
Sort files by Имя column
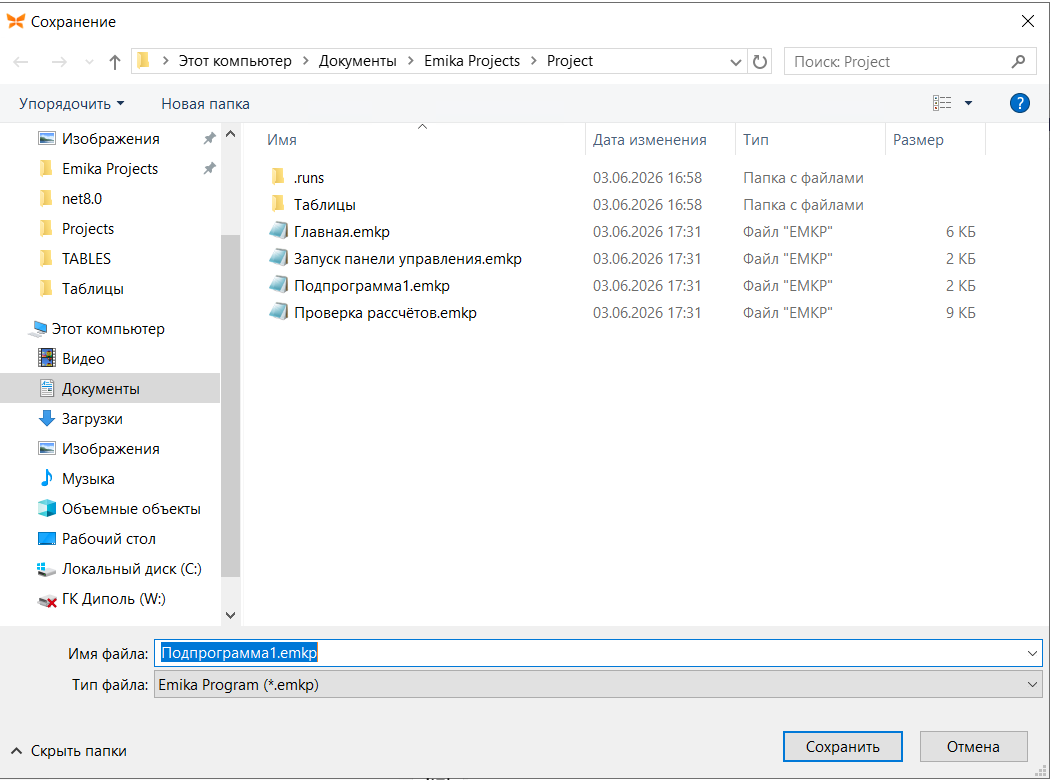pyautogui.click(x=281, y=140)
